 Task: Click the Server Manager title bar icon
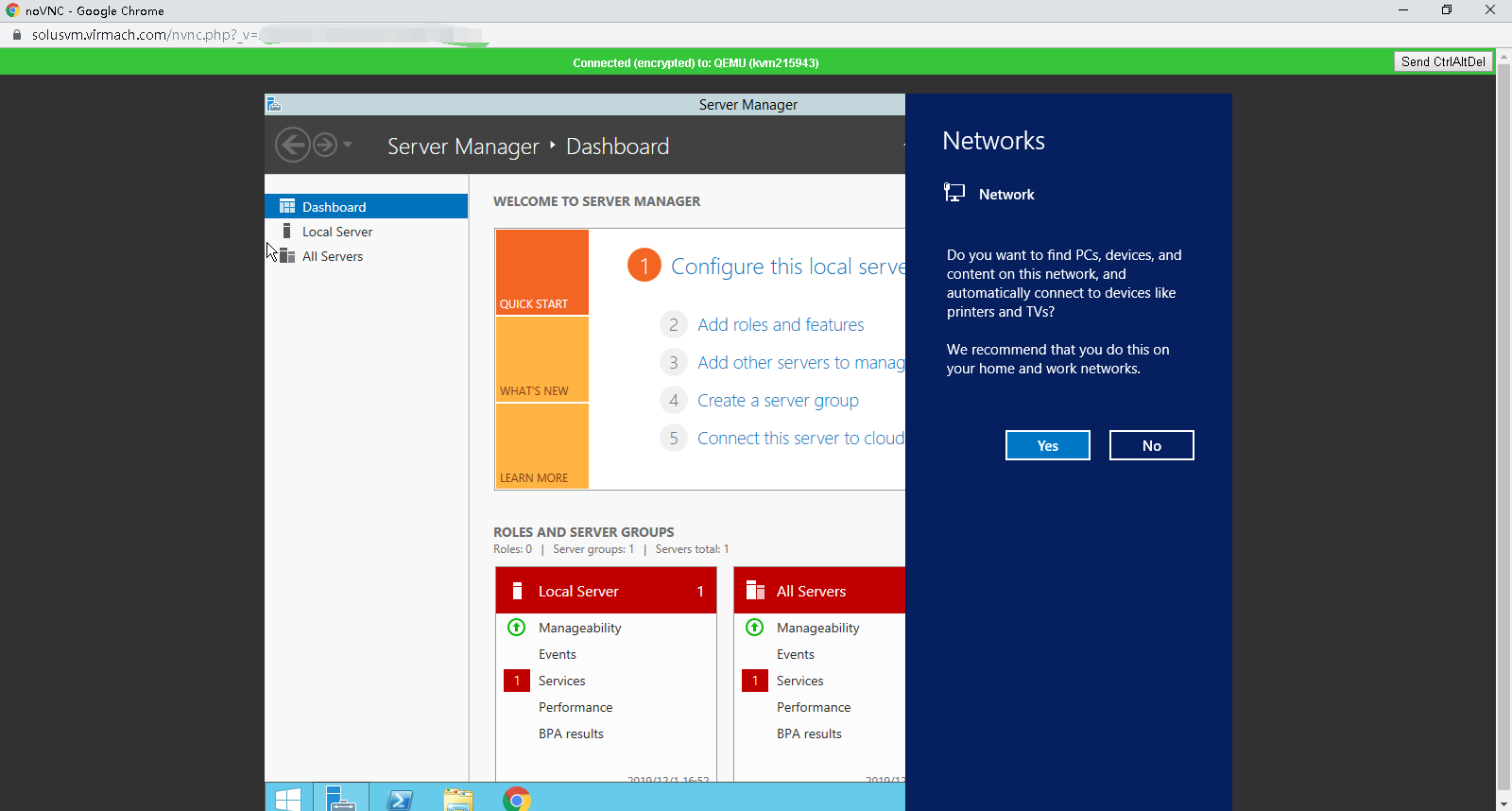(274, 104)
